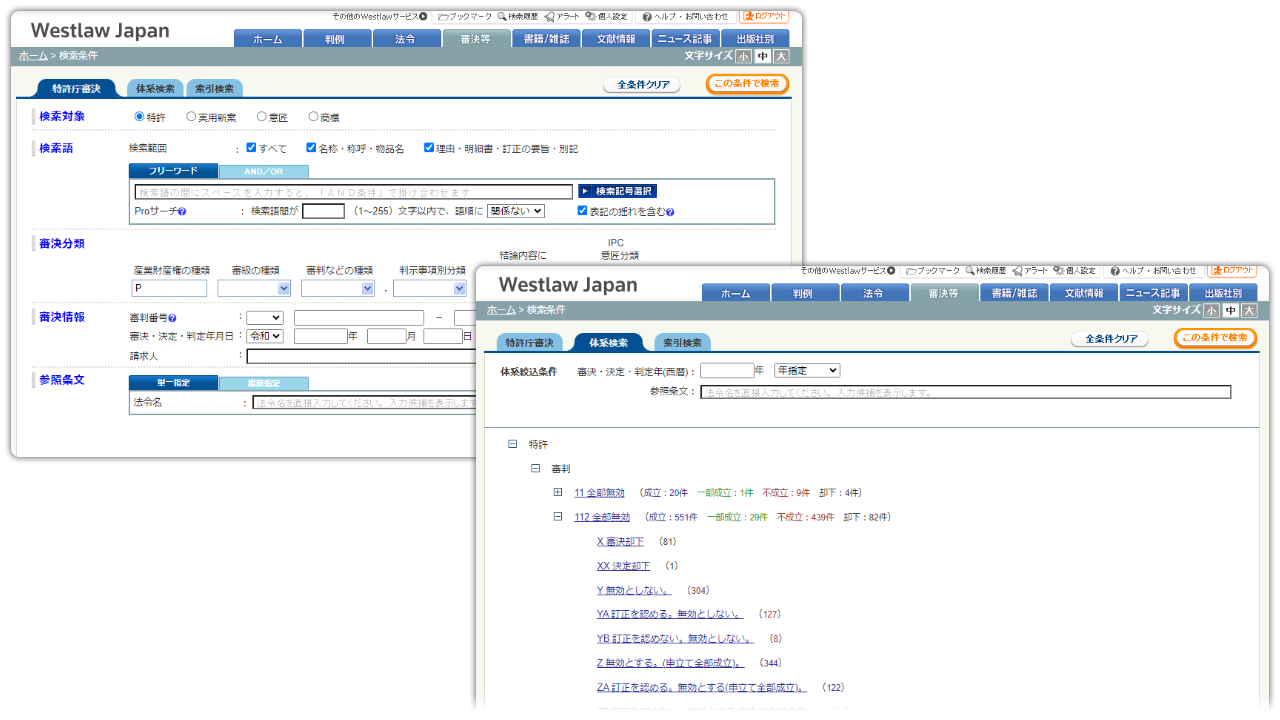Open the 令和 era dropdown
The width and height of the screenshot is (1280, 720).
266,336
